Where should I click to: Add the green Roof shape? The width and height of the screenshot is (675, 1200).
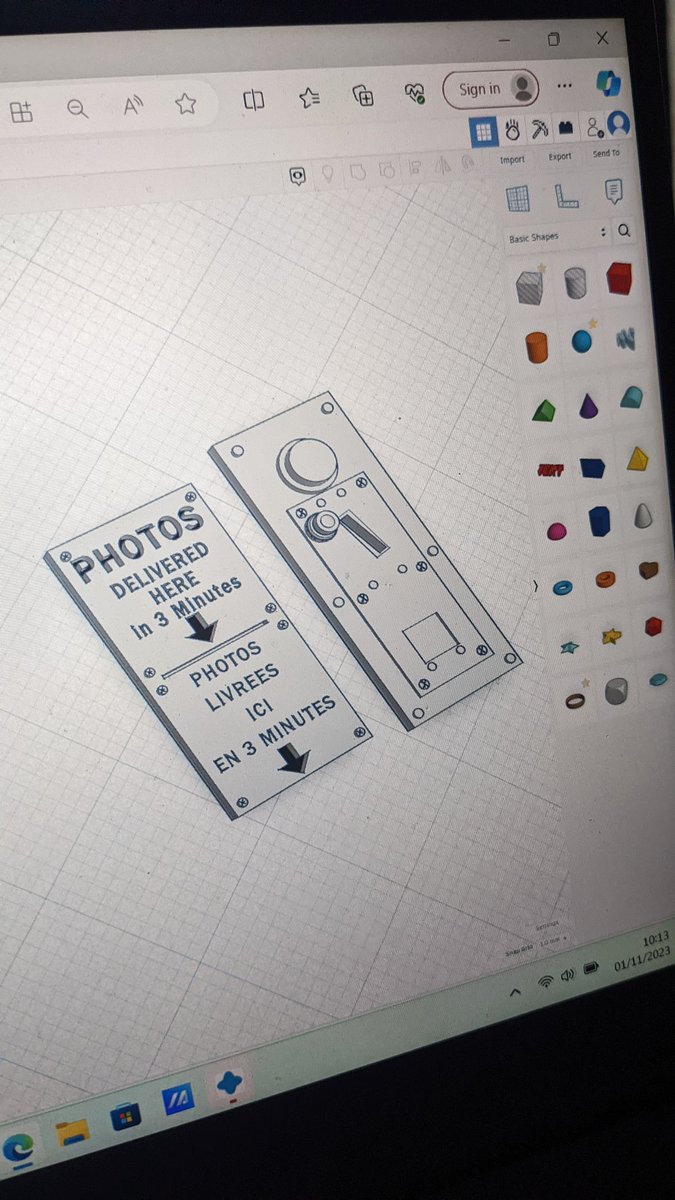coord(543,410)
